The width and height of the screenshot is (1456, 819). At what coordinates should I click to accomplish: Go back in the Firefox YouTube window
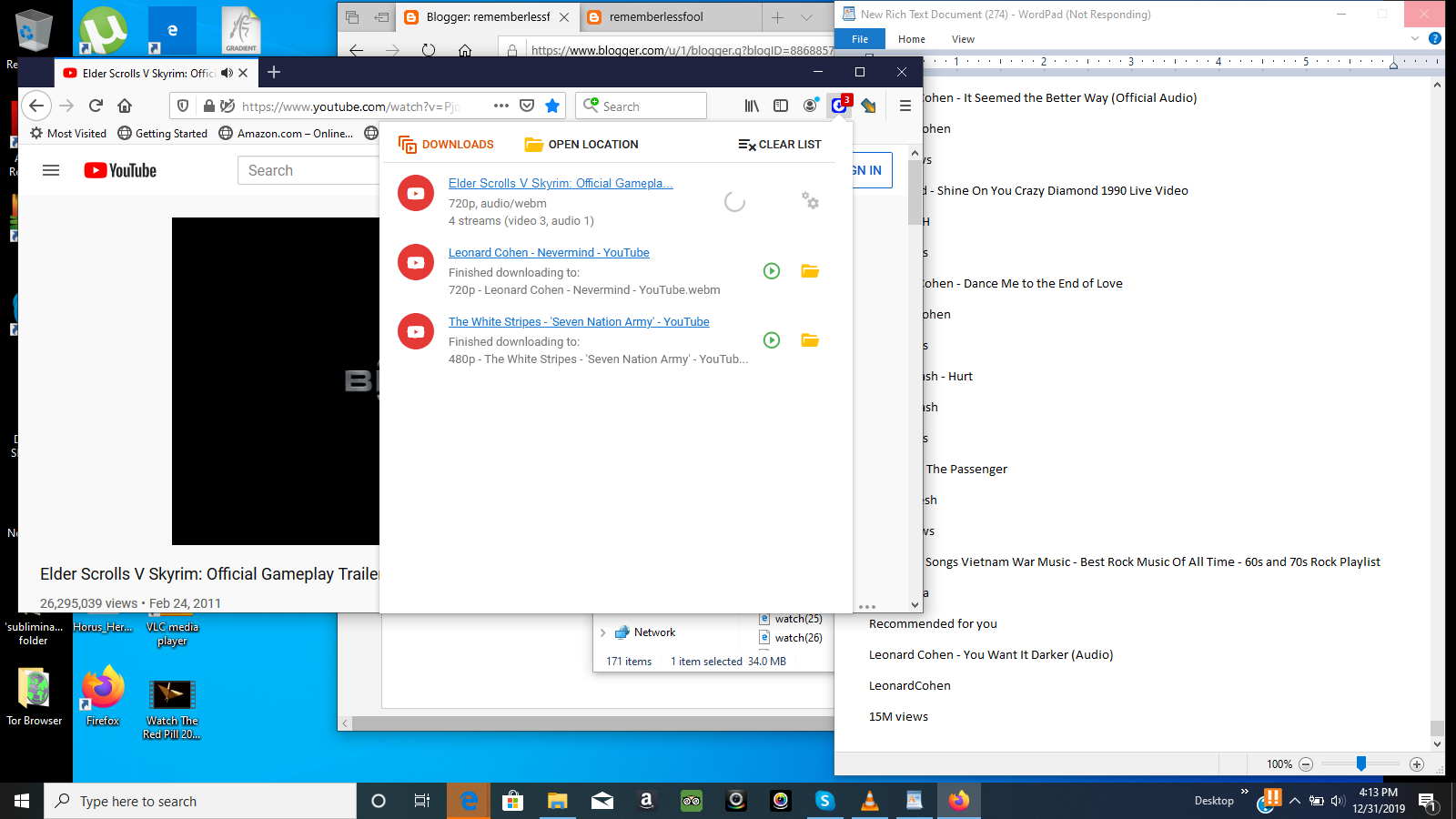pyautogui.click(x=36, y=106)
